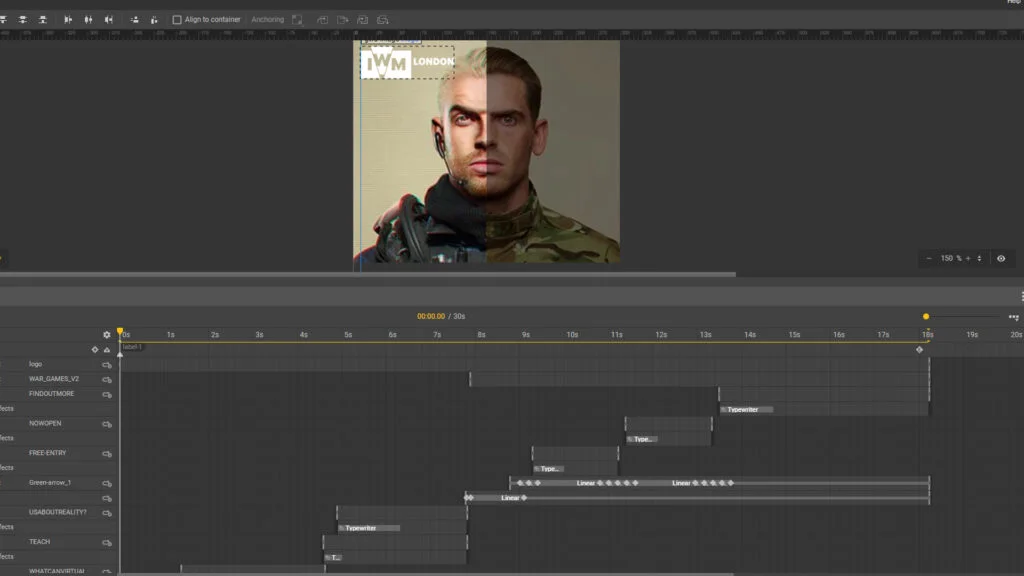Click first Linear easing on Green-arrow_1 track
The width and height of the screenshot is (1024, 576).
click(586, 483)
